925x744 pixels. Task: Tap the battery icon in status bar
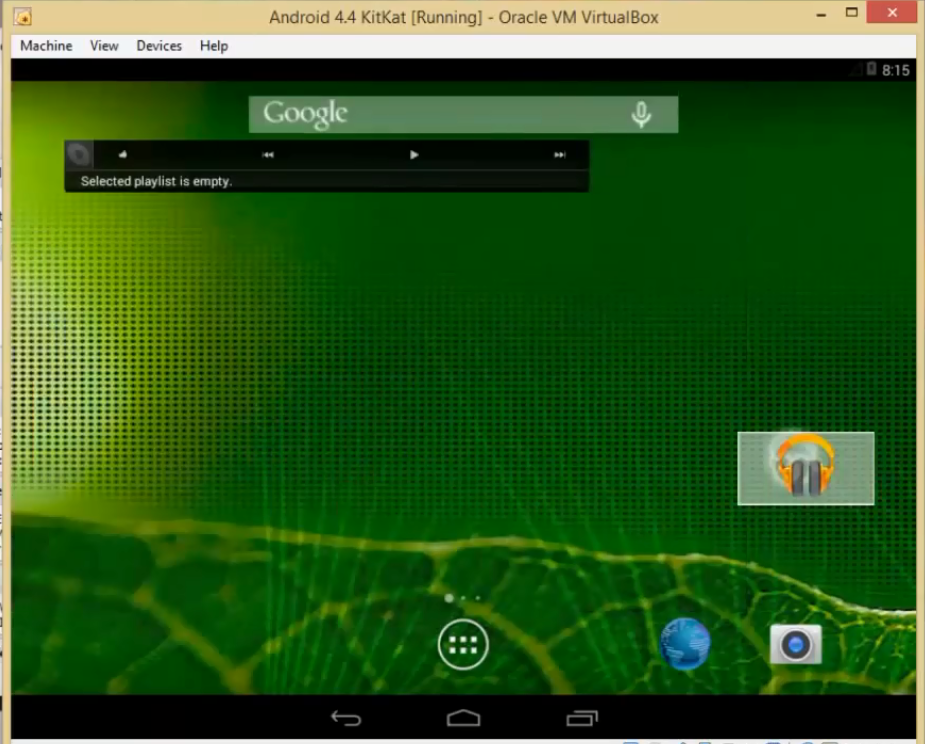pyautogui.click(x=871, y=69)
